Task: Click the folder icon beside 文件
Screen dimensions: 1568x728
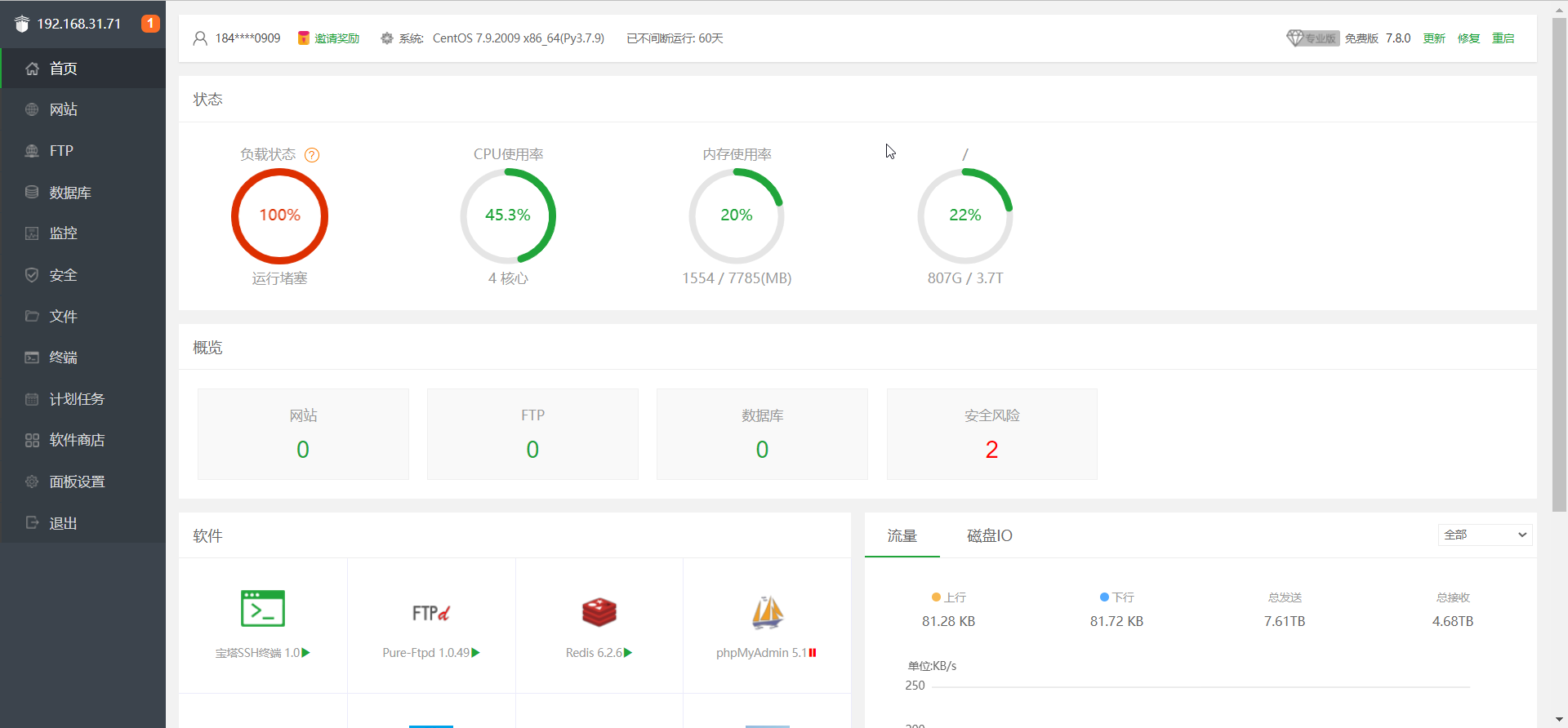Action: [x=32, y=316]
